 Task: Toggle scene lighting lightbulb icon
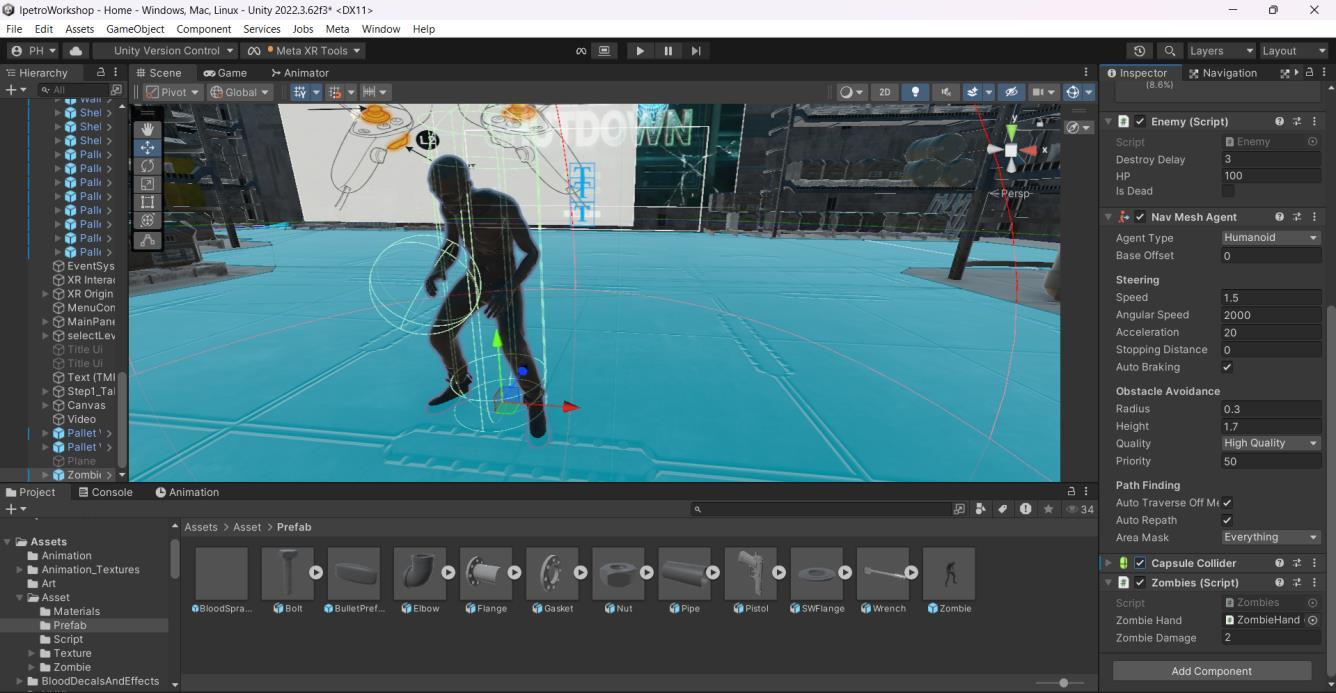pyautogui.click(x=915, y=92)
